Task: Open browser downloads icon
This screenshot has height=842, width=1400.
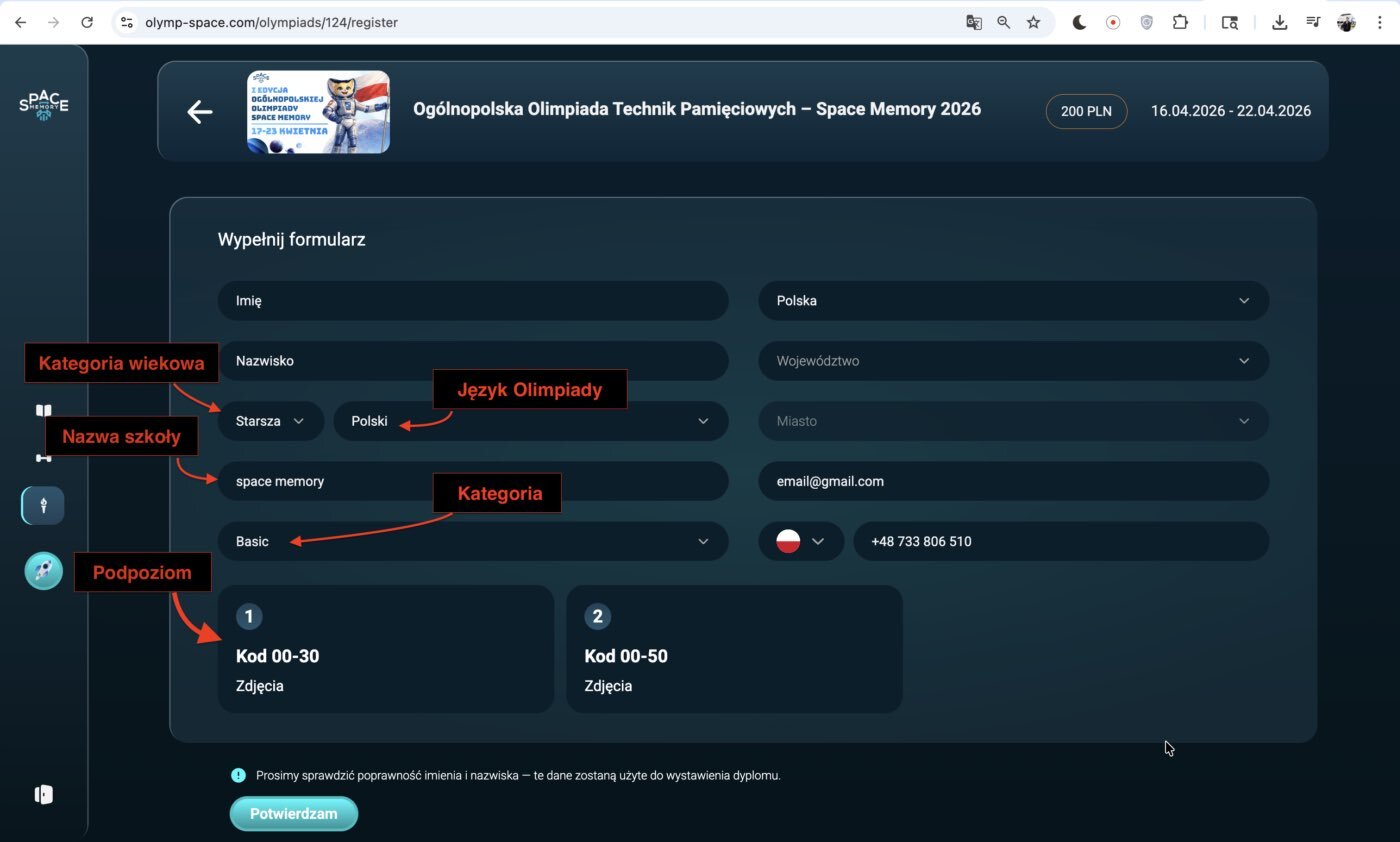Action: [1279, 22]
